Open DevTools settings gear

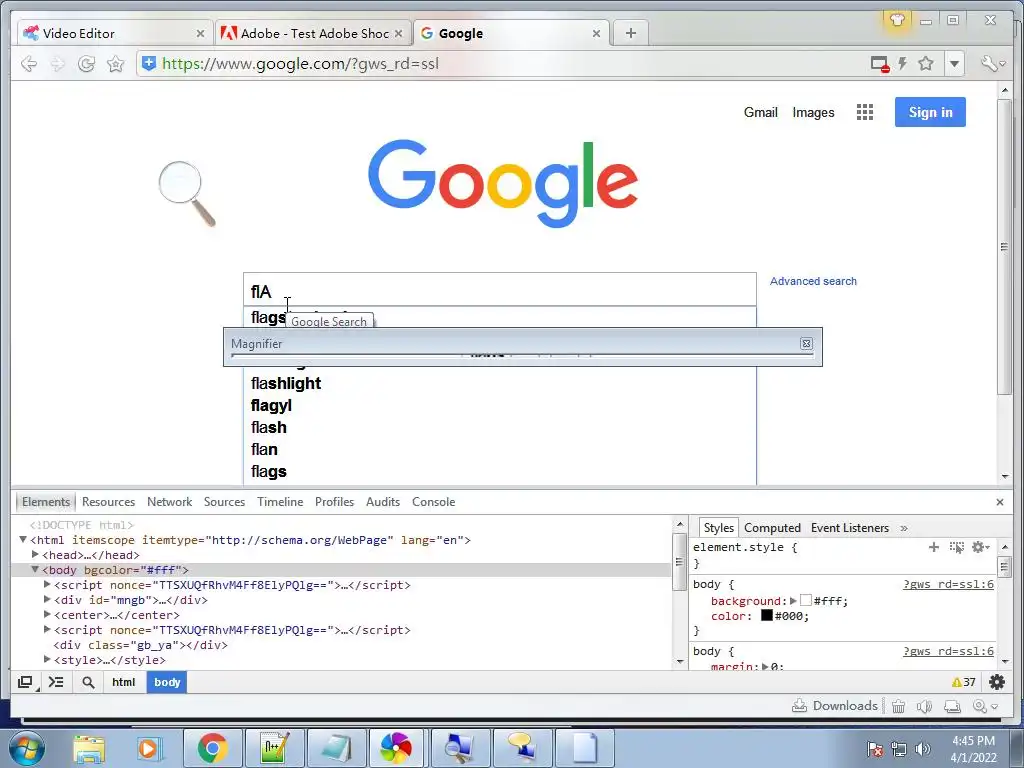pos(997,682)
